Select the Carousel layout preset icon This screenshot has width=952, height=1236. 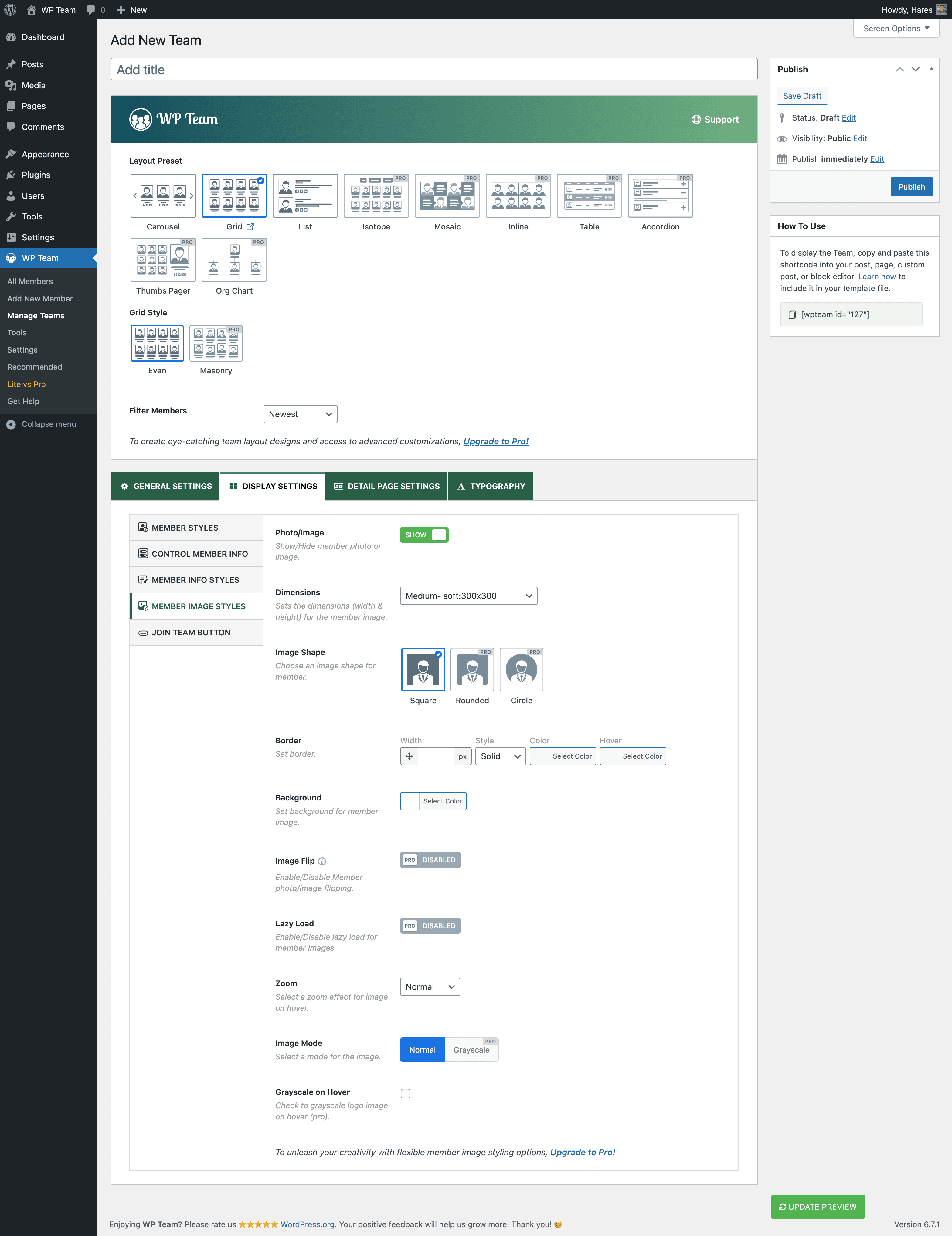click(x=163, y=196)
